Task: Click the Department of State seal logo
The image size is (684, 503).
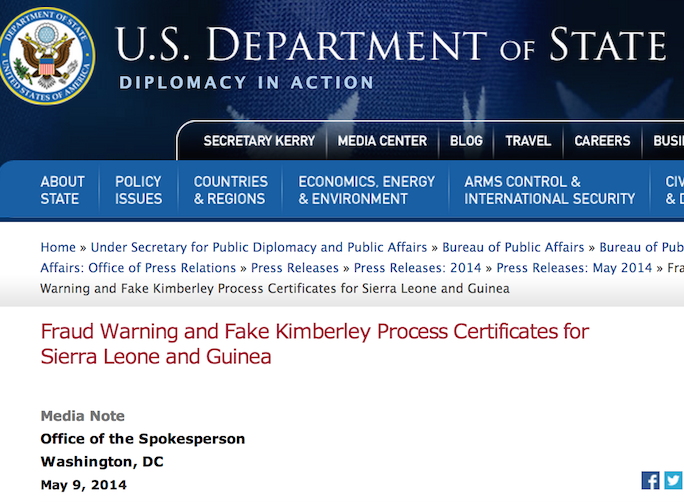Action: [47, 55]
